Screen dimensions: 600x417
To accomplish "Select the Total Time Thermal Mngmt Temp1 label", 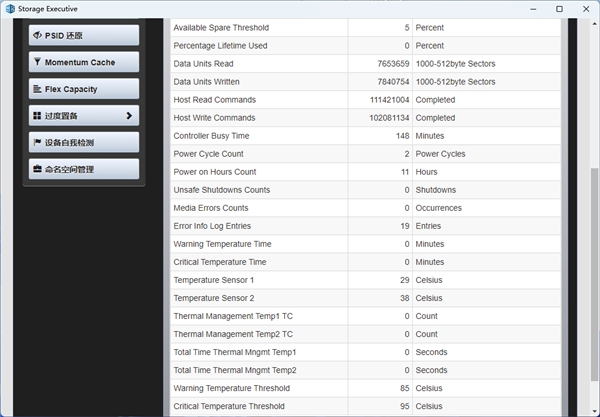I will (x=235, y=352).
